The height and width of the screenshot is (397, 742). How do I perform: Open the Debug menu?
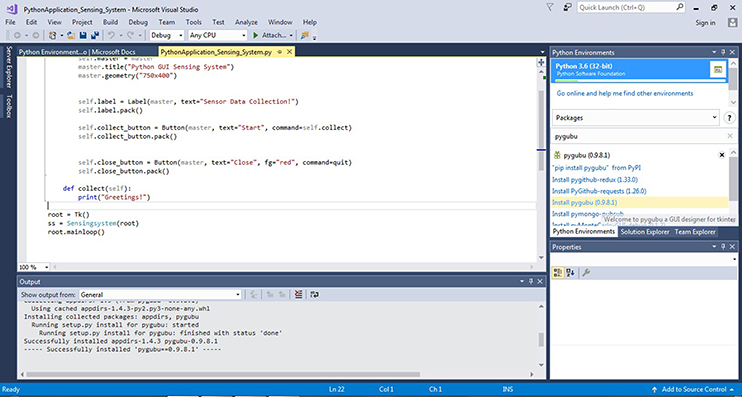138,22
